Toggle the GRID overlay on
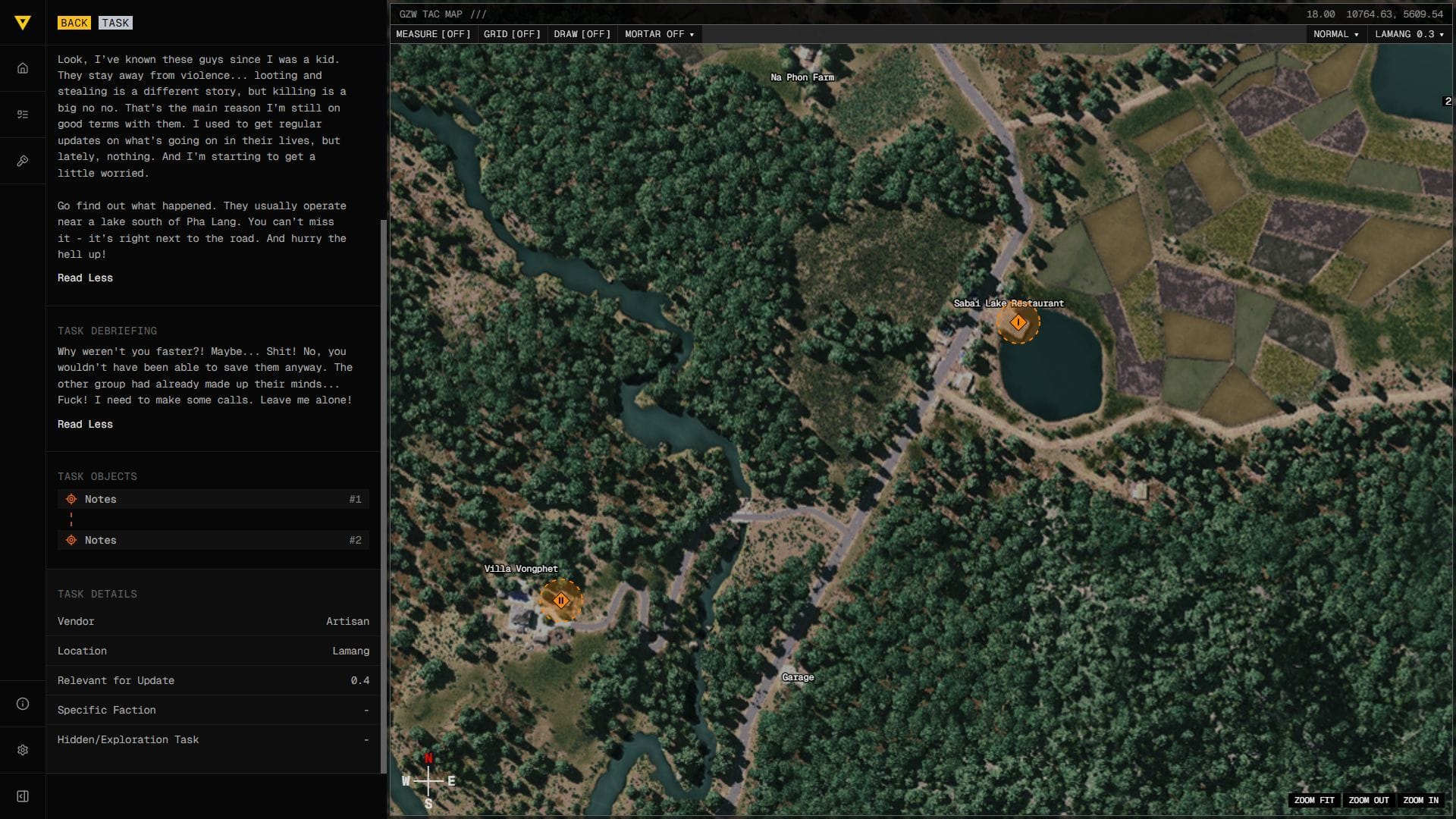 [512, 34]
